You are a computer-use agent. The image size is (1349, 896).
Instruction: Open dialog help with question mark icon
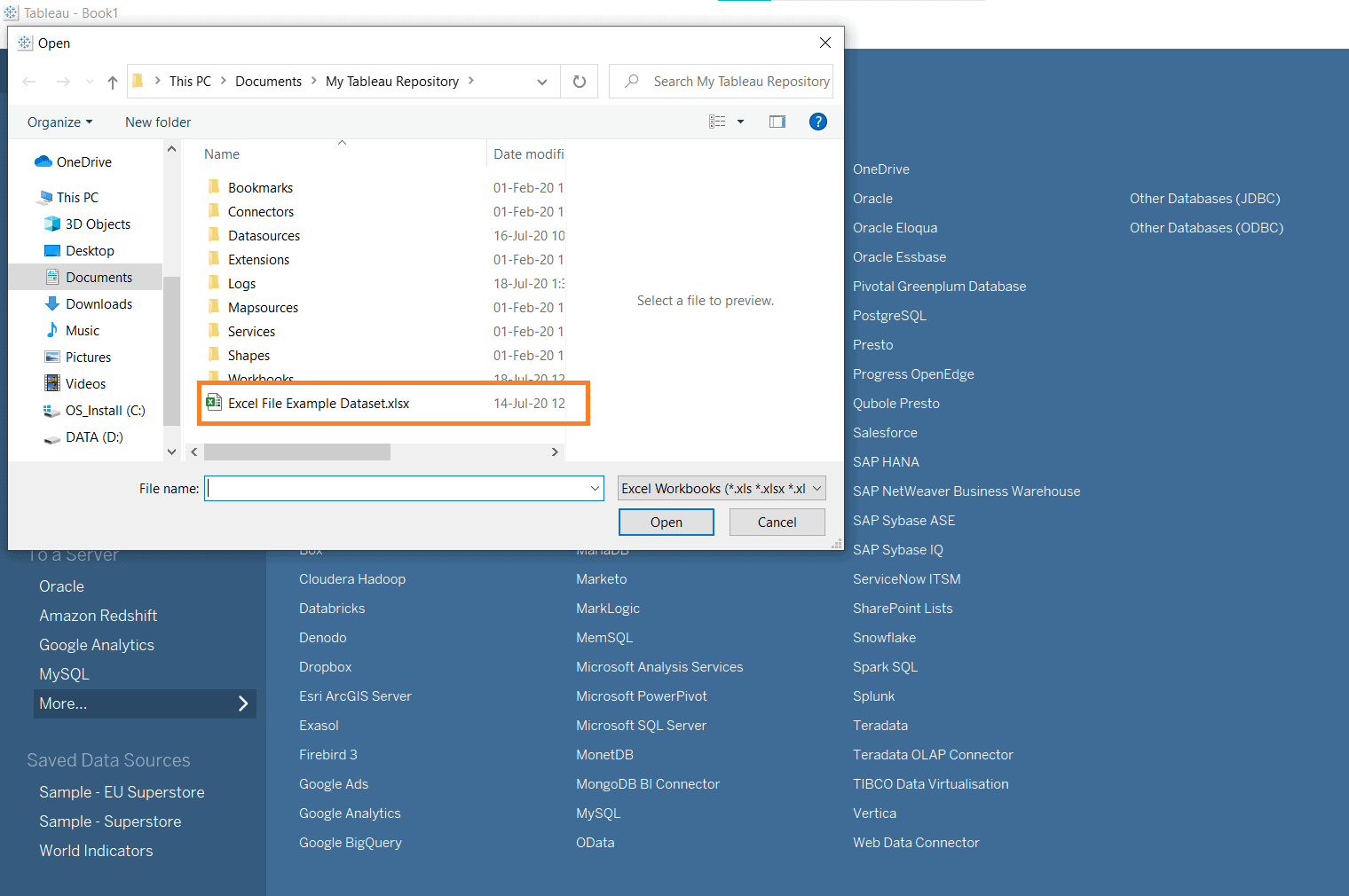click(818, 122)
